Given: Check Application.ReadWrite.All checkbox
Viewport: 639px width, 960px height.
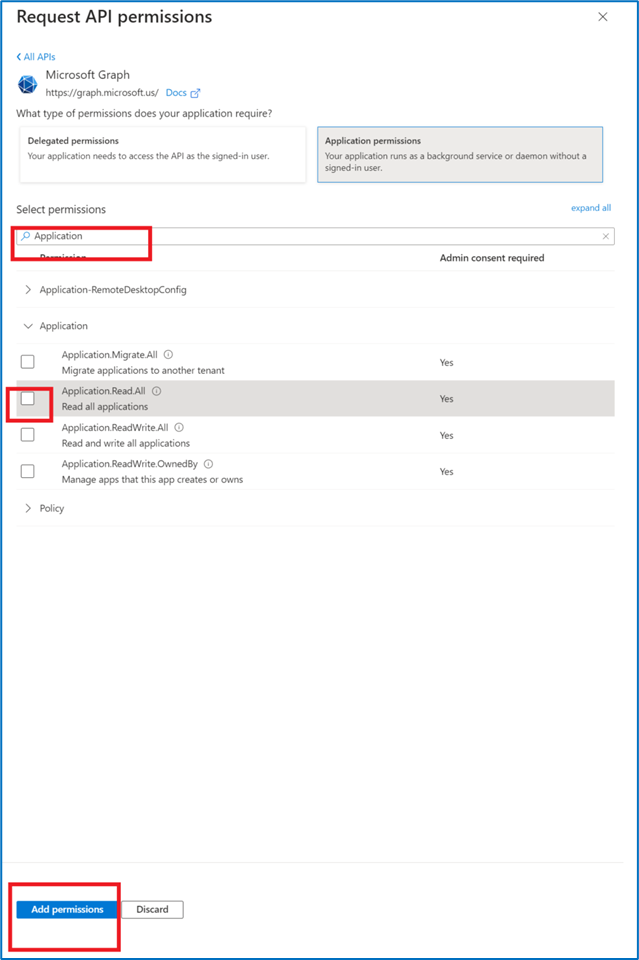Looking at the screenshot, I should coord(28,435).
